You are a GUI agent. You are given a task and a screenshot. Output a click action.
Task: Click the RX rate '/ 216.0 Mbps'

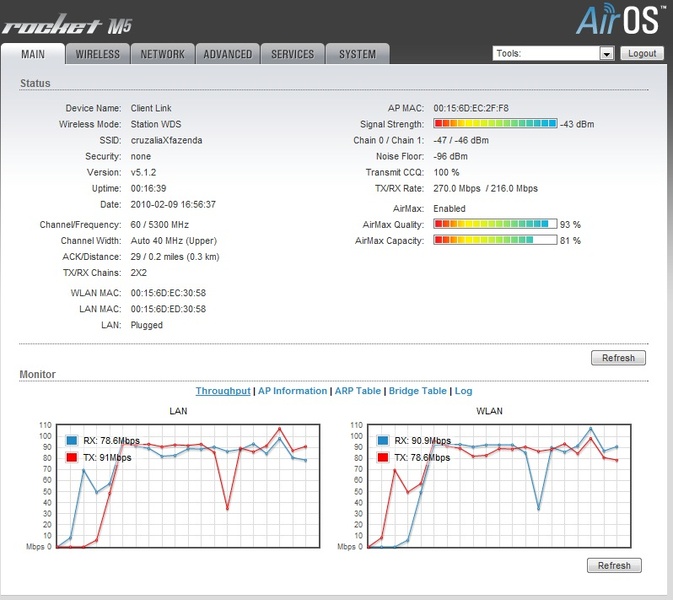click(x=512, y=188)
